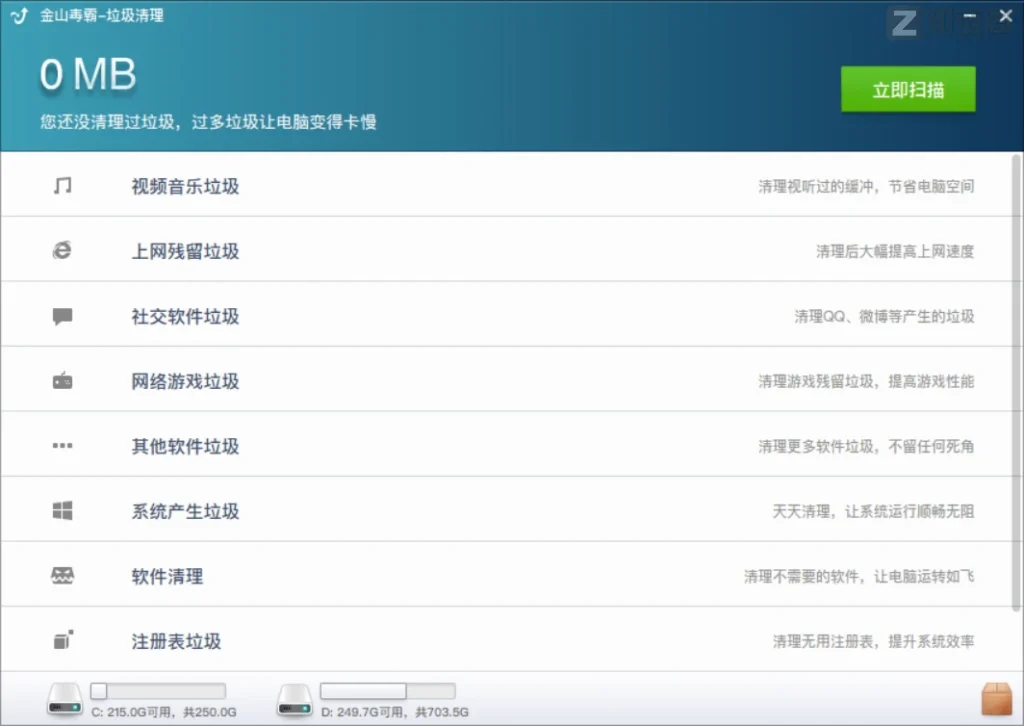This screenshot has height=726, width=1024.
Task: Select the gamepad icon for online game junk
Action: [x=62, y=380]
